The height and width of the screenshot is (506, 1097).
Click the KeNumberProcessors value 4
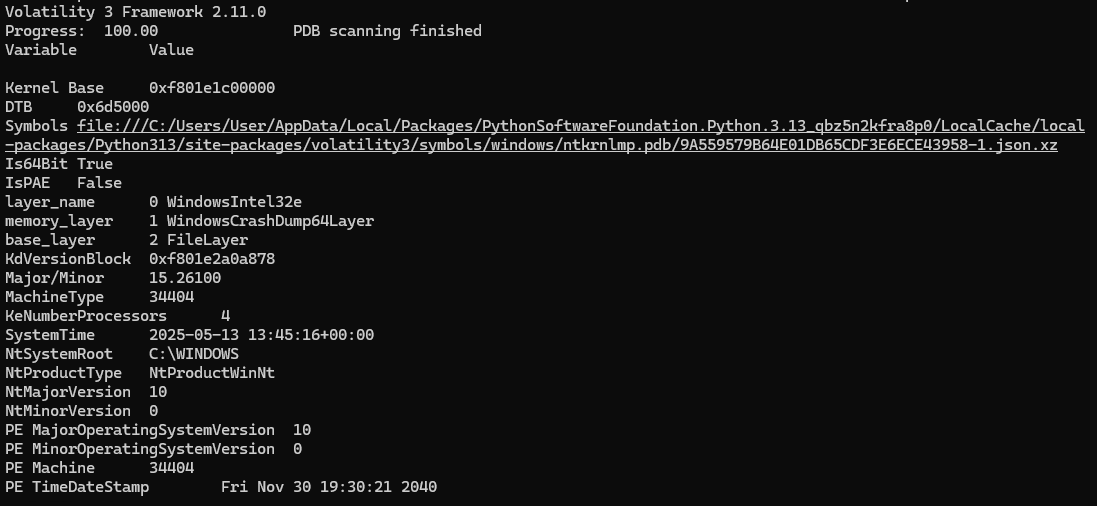225,316
